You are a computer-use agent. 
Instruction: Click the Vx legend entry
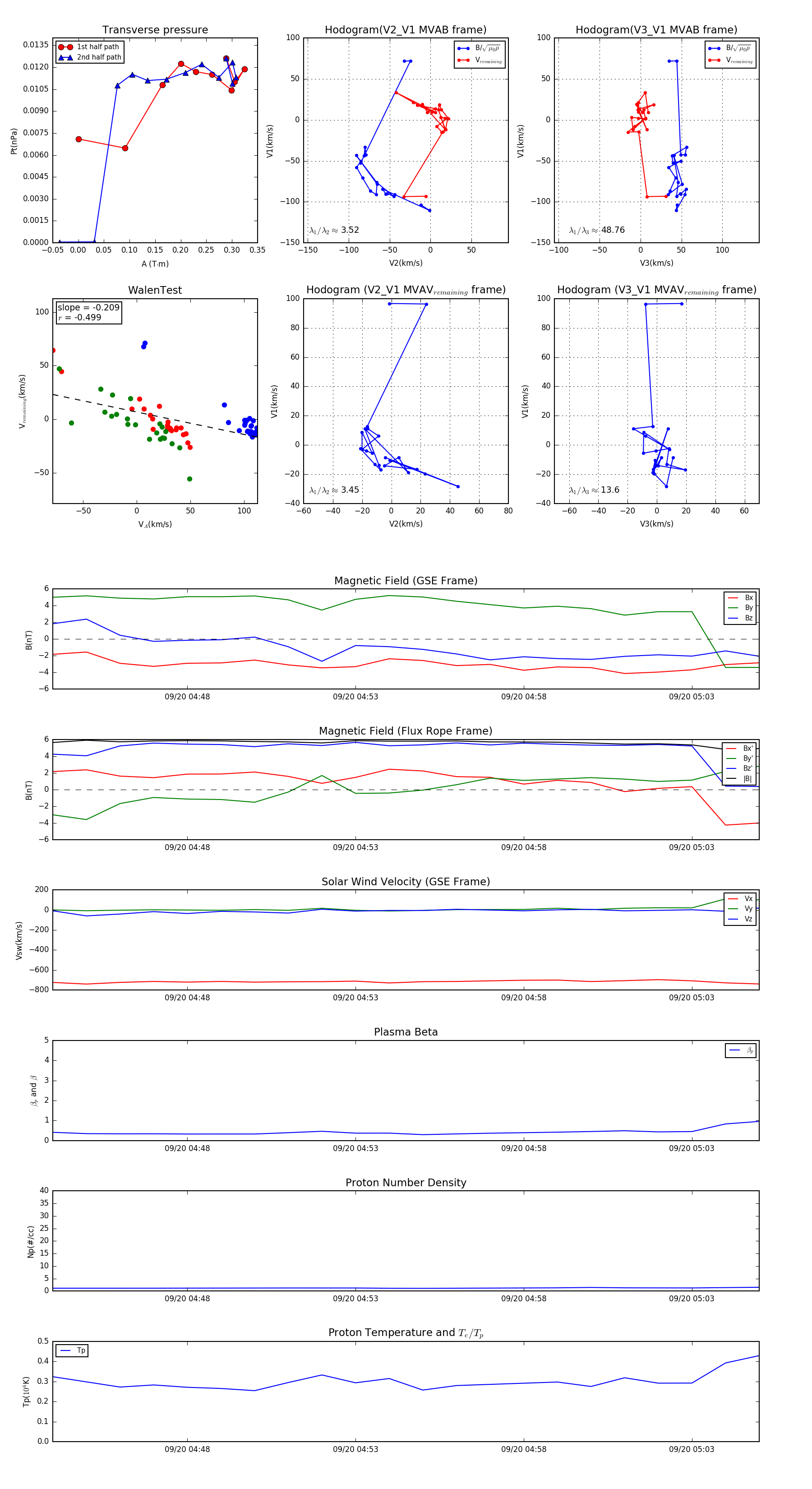coord(740,899)
